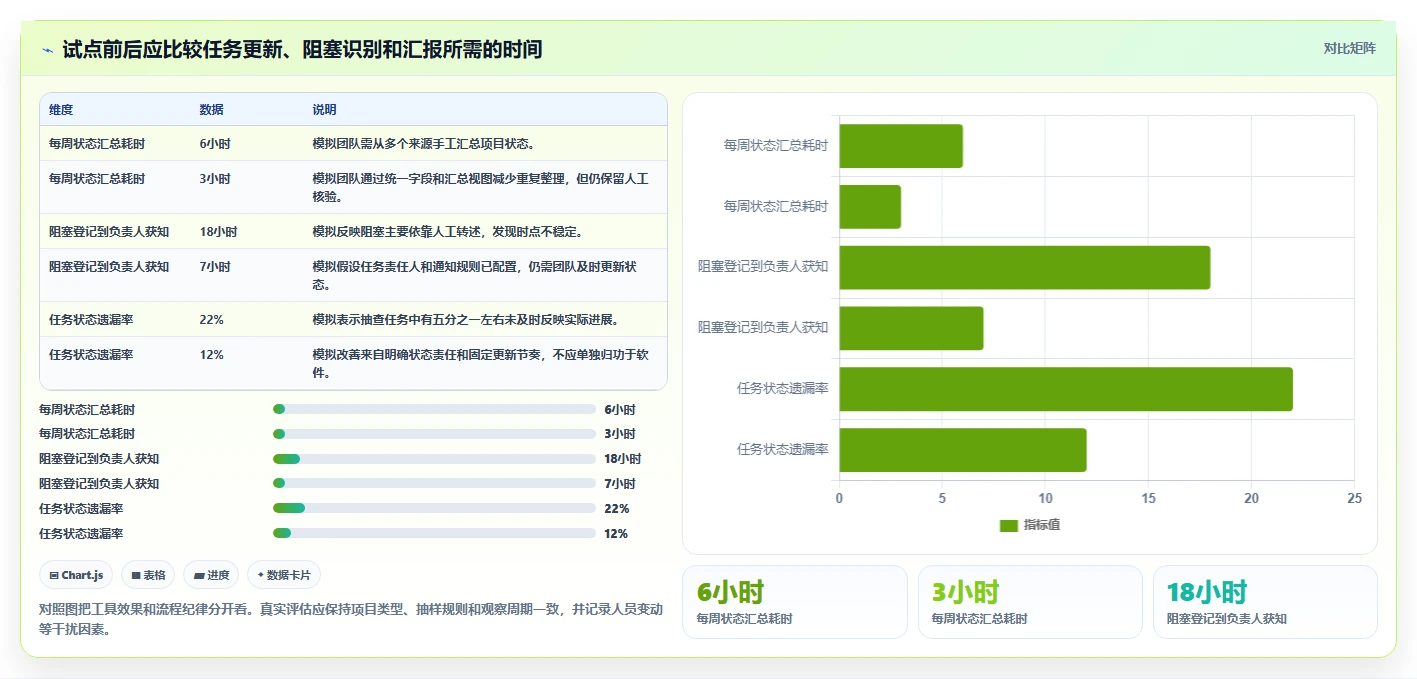The height and width of the screenshot is (679, 1417).
Task: Select the 数据卡片 chip
Action: click(284, 575)
